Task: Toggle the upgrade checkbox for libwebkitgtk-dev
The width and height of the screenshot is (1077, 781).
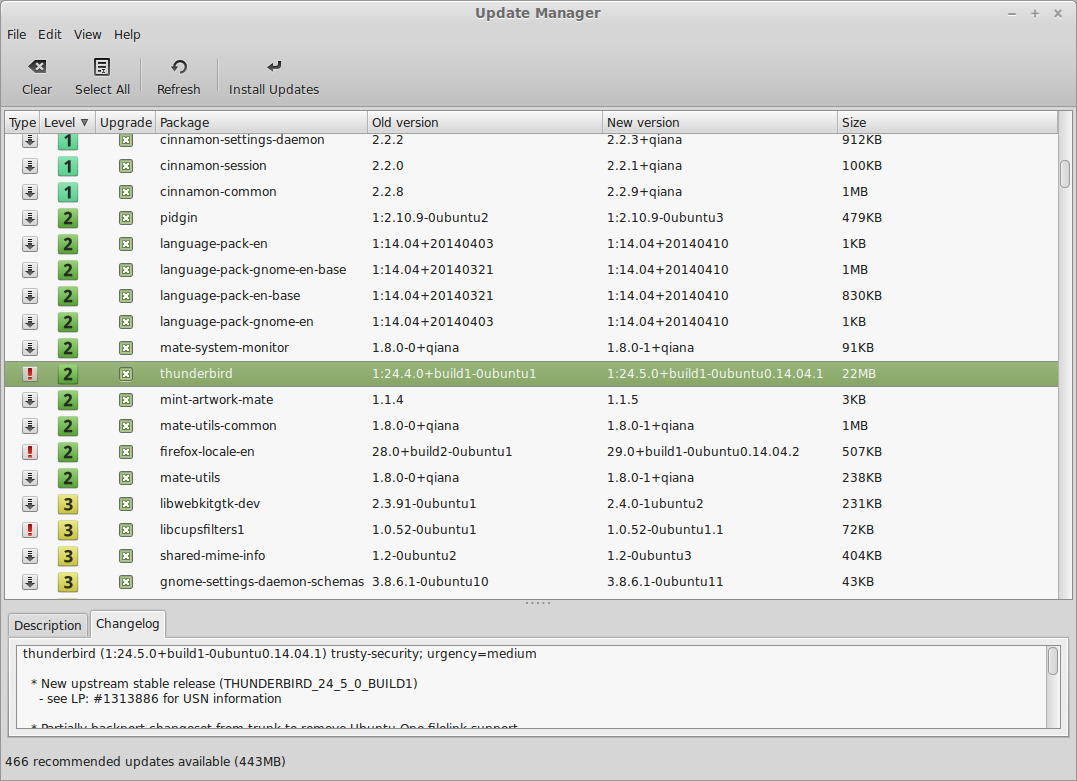Action: 125,504
